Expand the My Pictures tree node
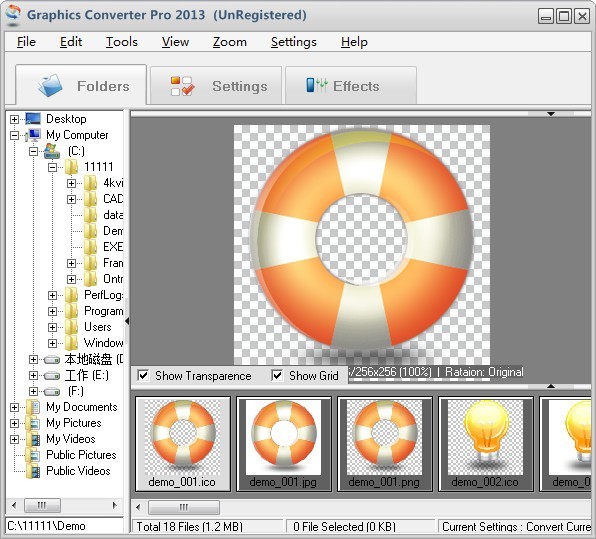 [x=14, y=423]
